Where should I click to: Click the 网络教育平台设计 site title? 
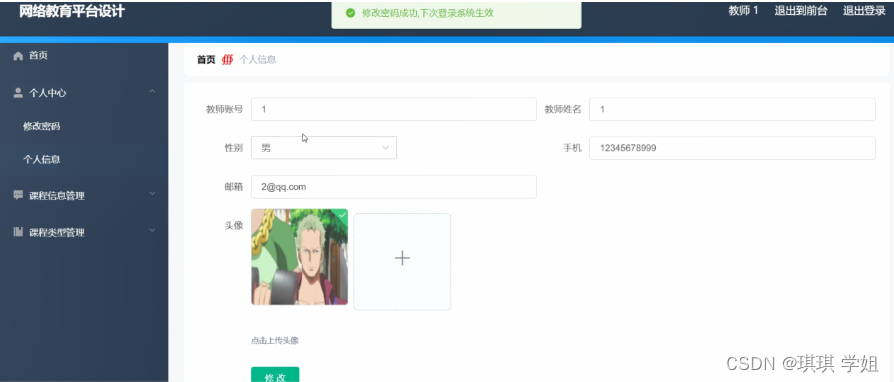point(72,11)
